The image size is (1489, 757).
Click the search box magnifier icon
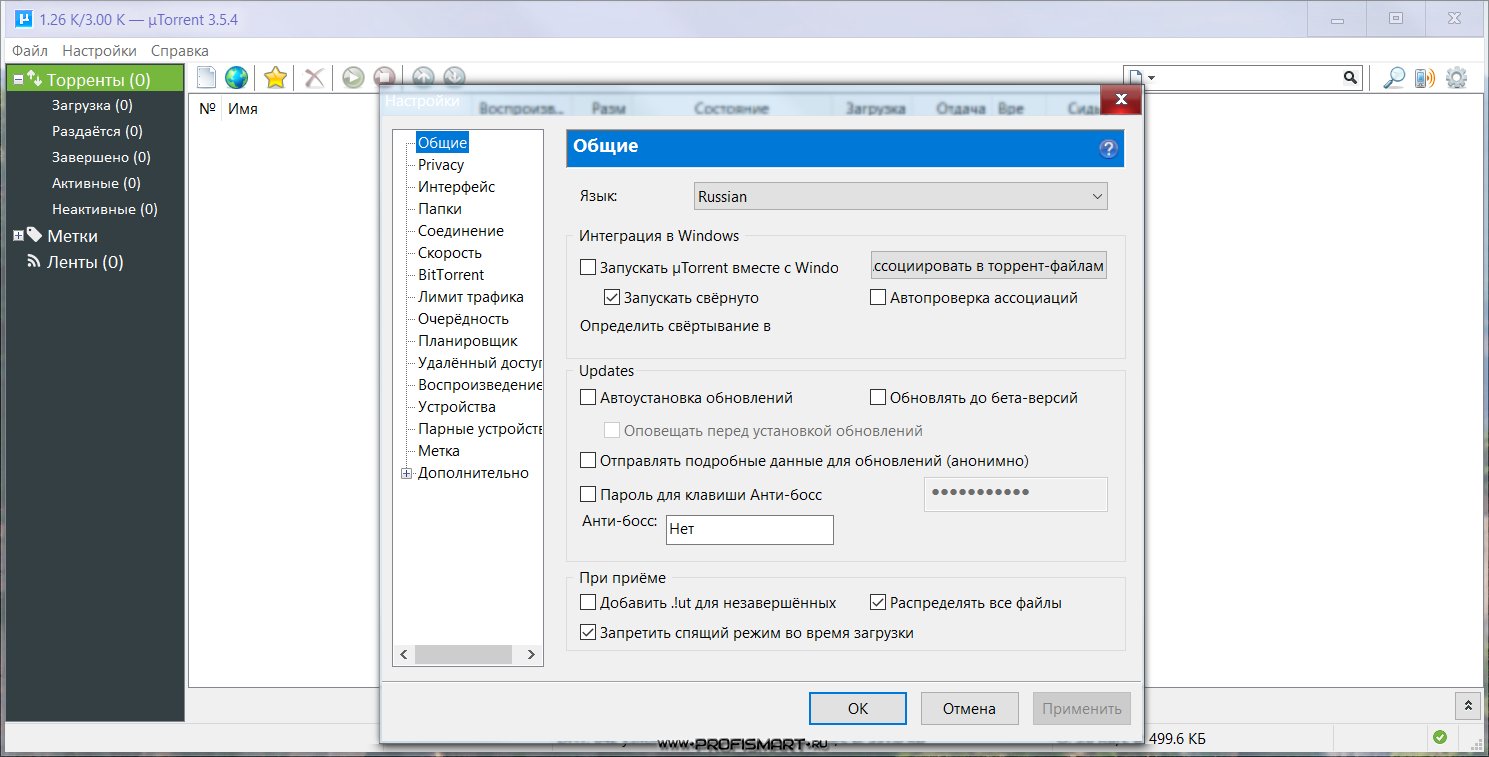coord(1350,77)
